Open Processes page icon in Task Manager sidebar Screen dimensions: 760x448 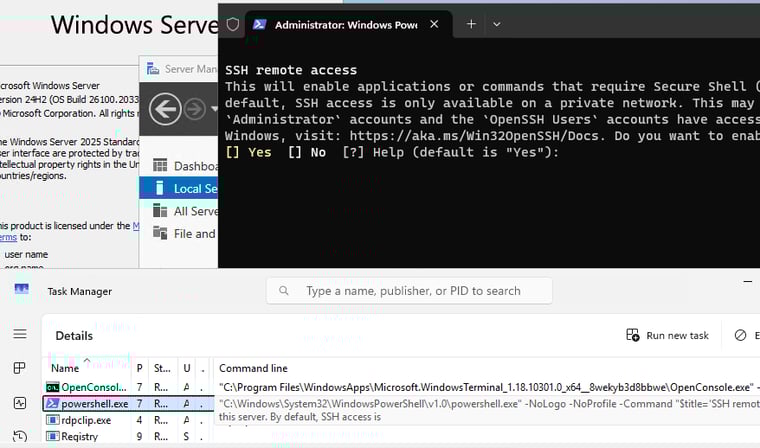19,368
